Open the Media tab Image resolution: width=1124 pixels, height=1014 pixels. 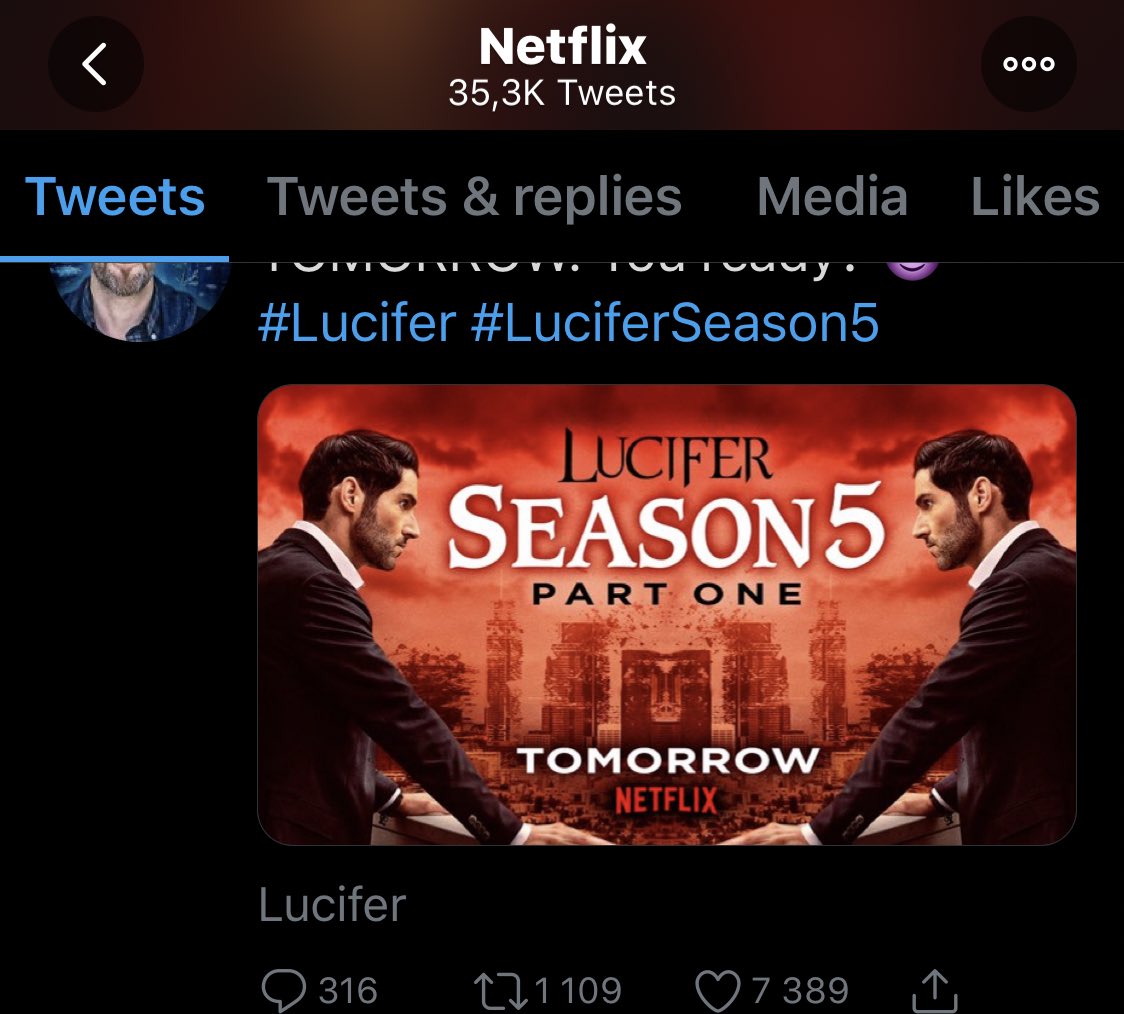pos(832,197)
